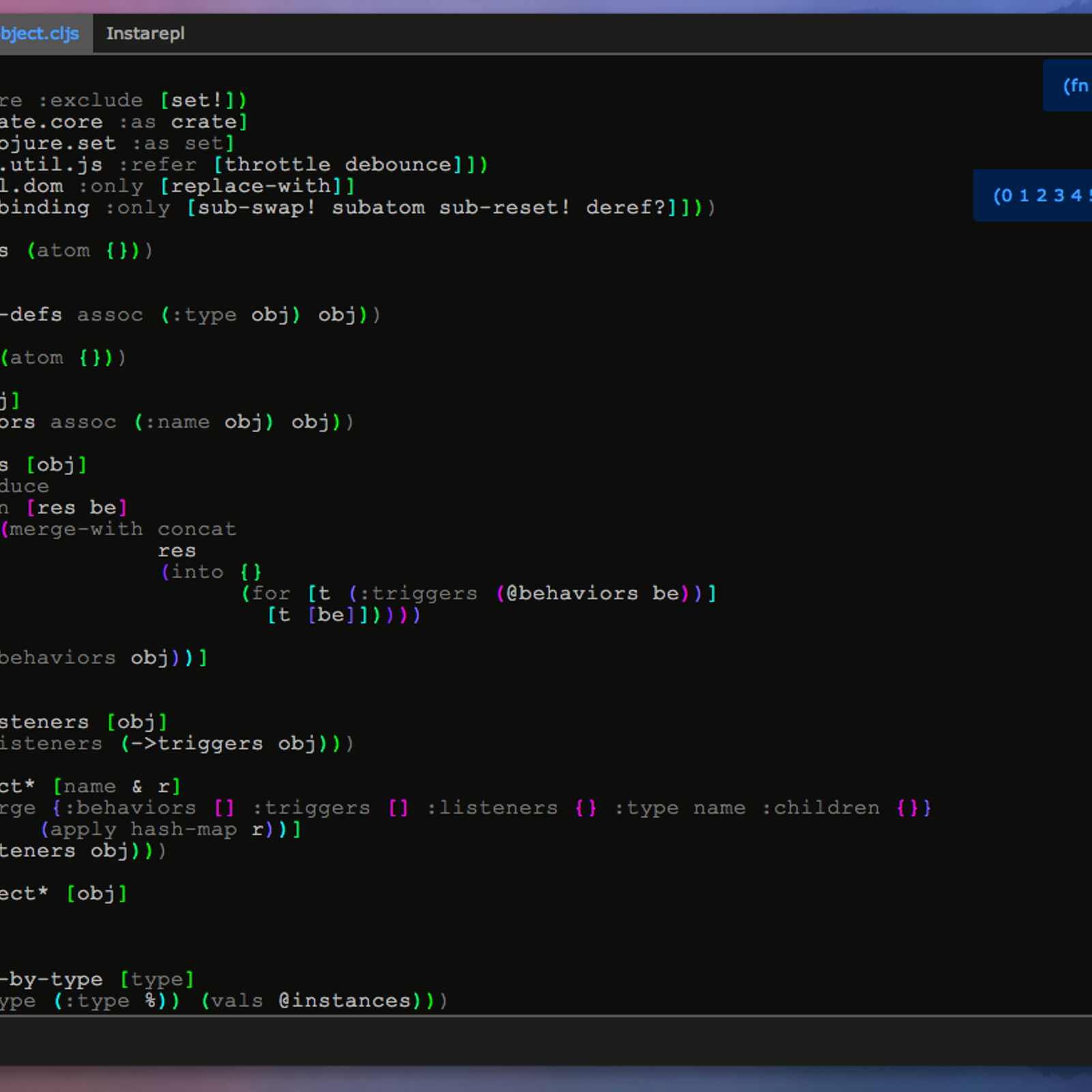1092x1092 pixels.
Task: Click '[type]' parameter vector
Action: (157, 979)
